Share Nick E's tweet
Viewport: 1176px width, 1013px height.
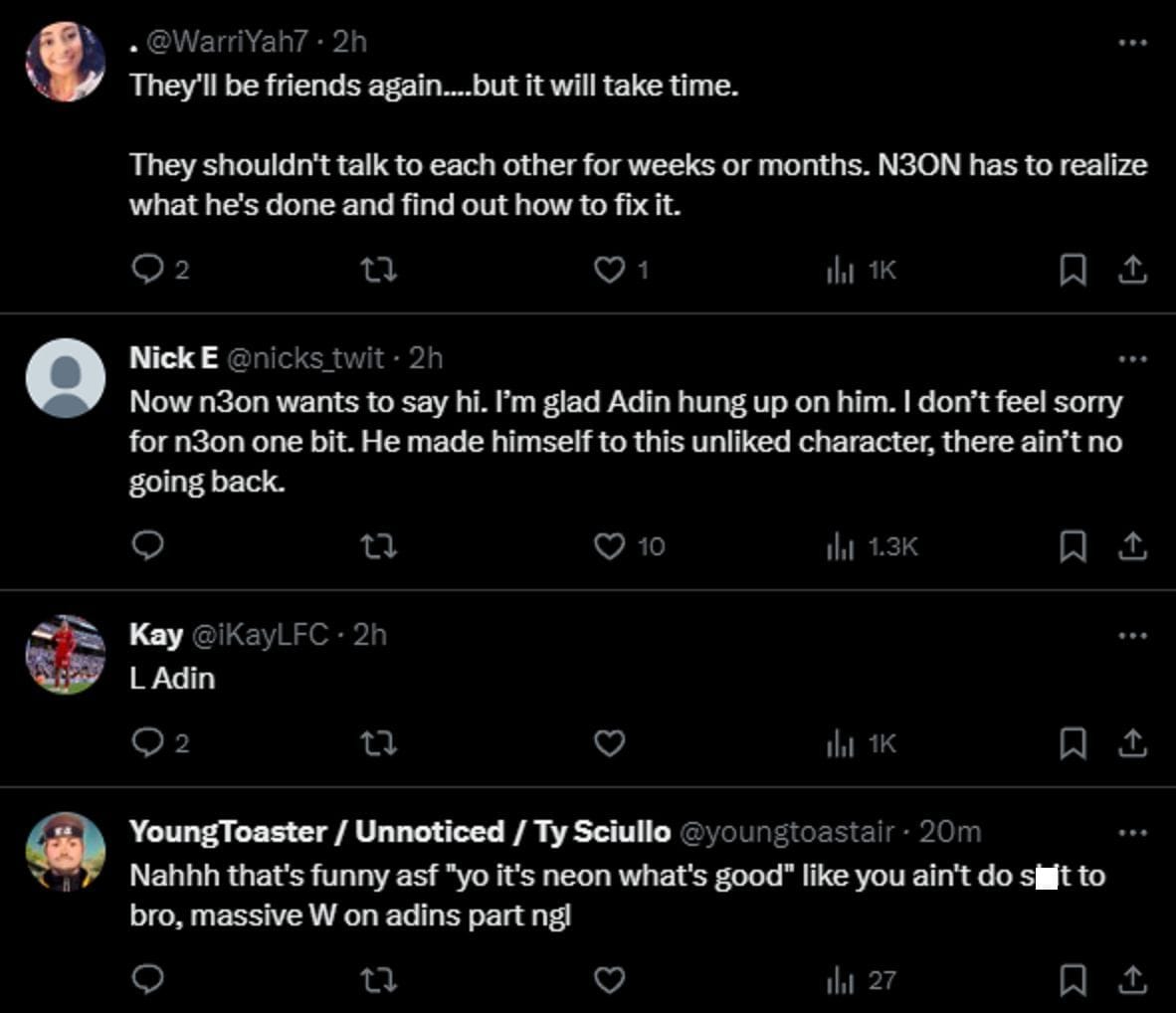coord(1132,546)
